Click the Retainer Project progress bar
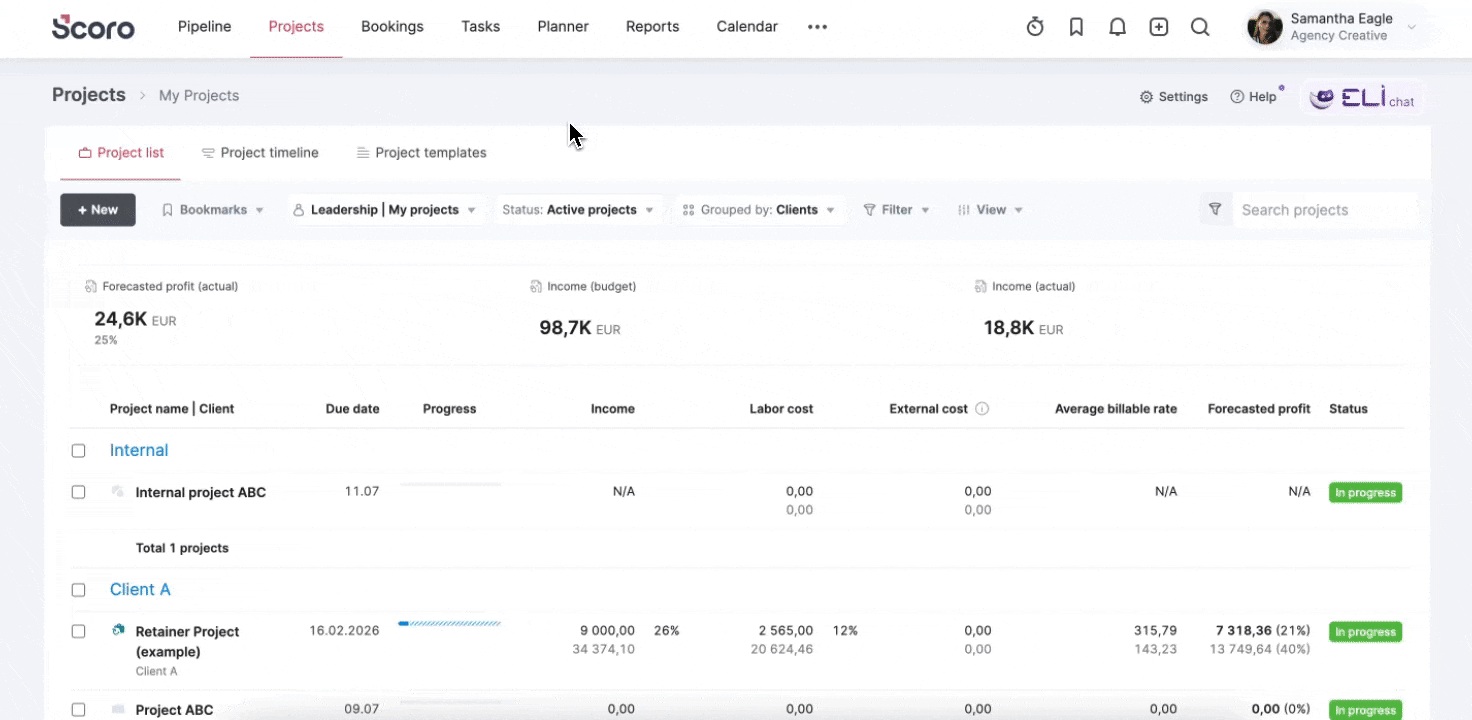Image resolution: width=1472 pixels, height=720 pixels. point(449,623)
